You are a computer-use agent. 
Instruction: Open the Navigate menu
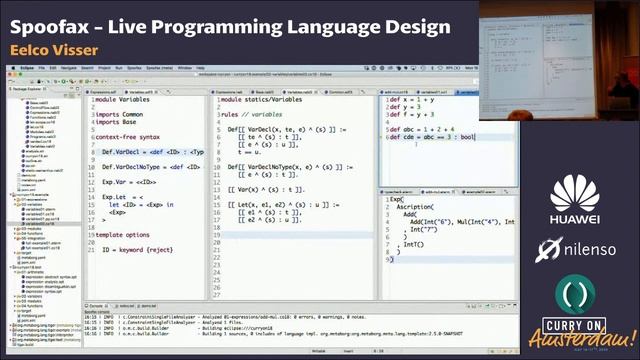click(x=69, y=68)
